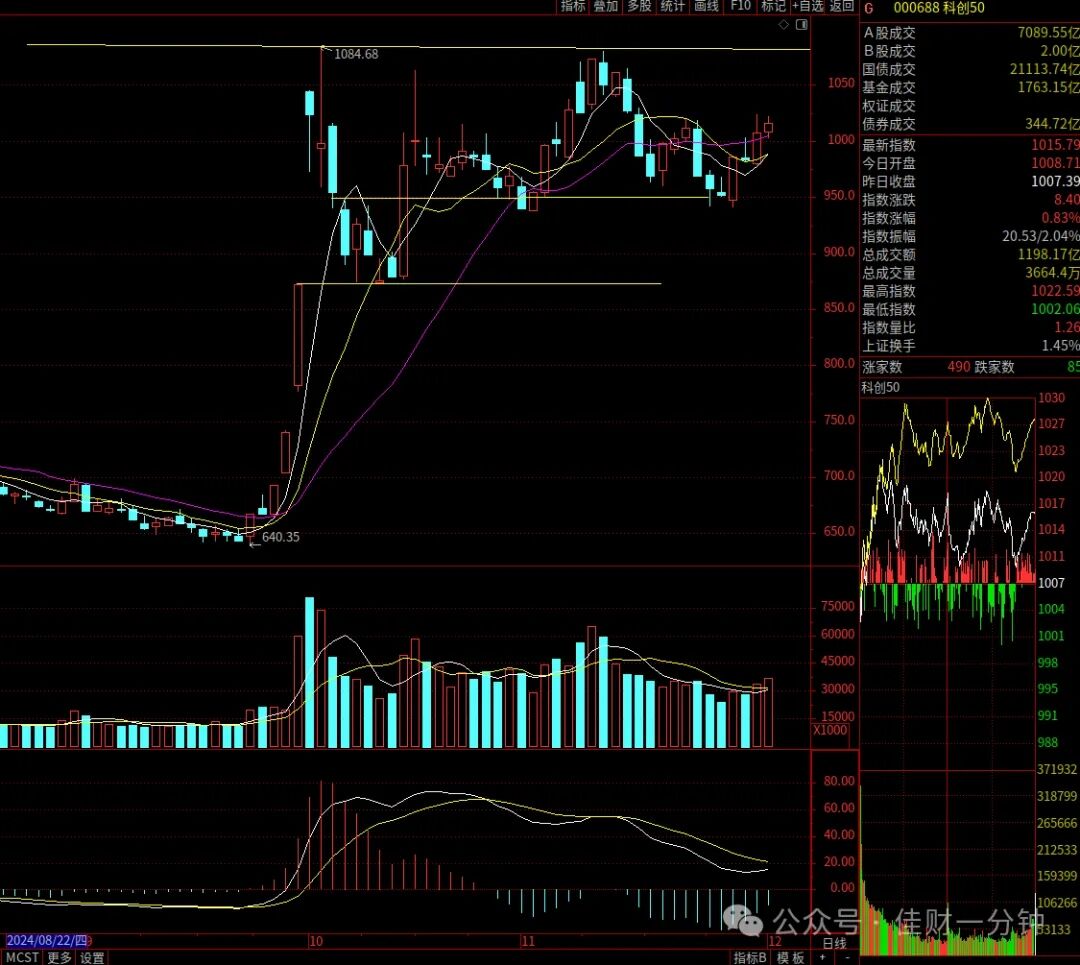Click the 1050 price axis label
The height and width of the screenshot is (965, 1080).
coord(841,83)
